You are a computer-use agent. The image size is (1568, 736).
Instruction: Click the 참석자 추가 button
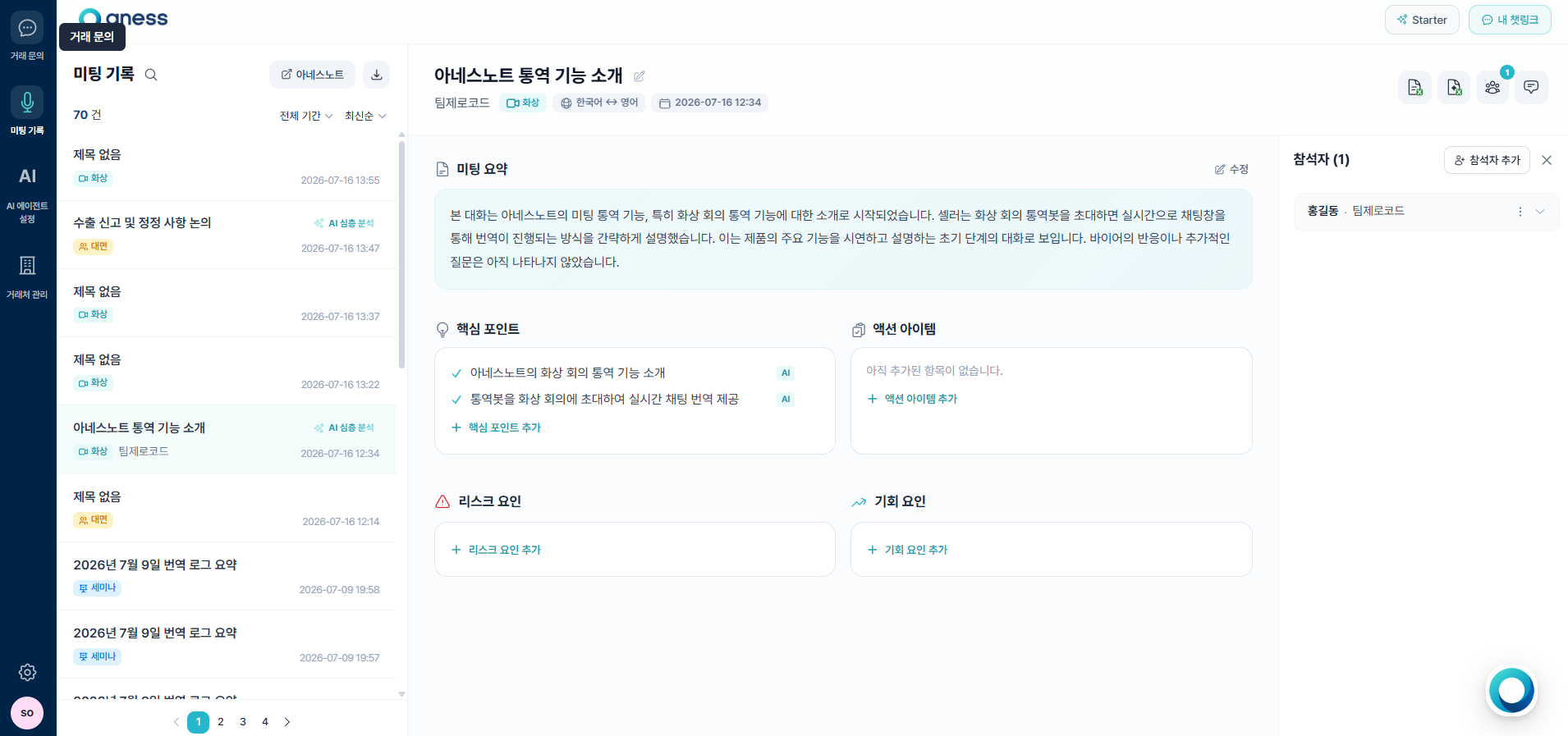pyautogui.click(x=1487, y=160)
